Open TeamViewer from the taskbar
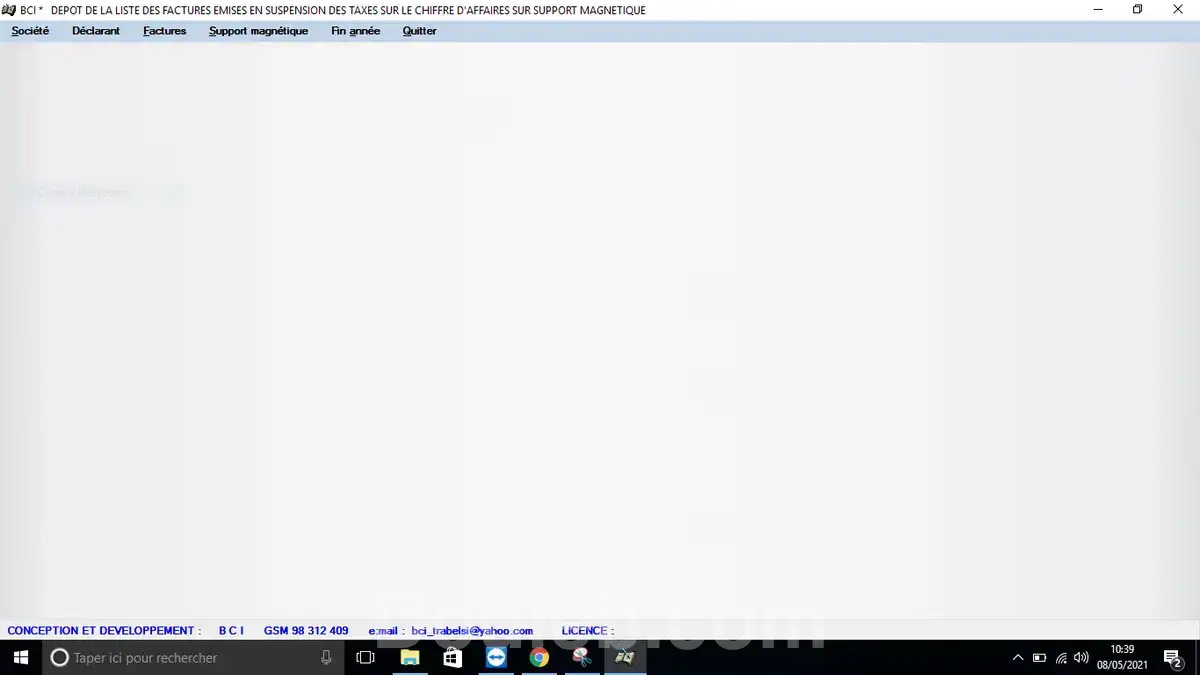 [x=496, y=657]
